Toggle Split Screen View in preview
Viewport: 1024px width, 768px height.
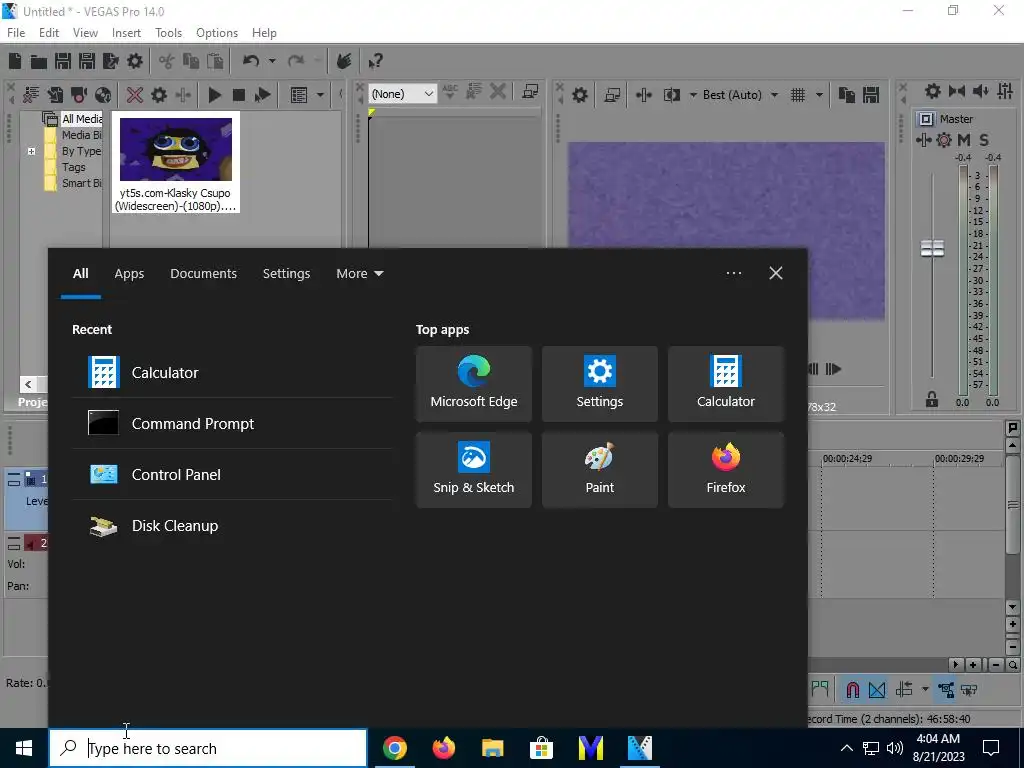click(671, 95)
